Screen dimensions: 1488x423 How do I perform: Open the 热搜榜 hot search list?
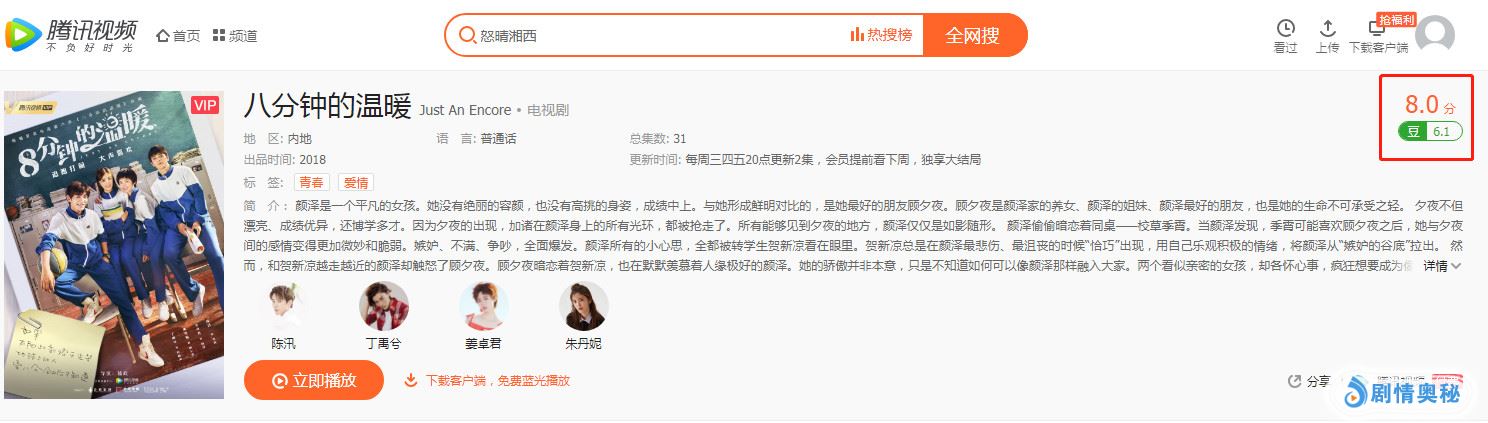click(x=881, y=35)
